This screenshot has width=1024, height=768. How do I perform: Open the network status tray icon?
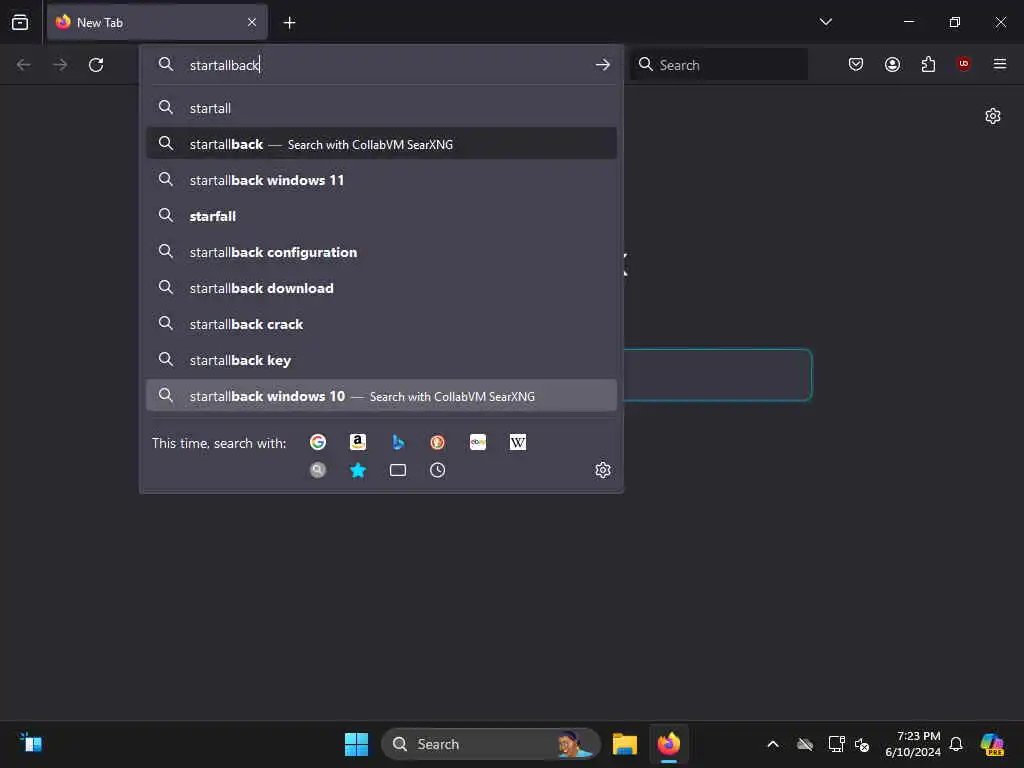point(836,744)
